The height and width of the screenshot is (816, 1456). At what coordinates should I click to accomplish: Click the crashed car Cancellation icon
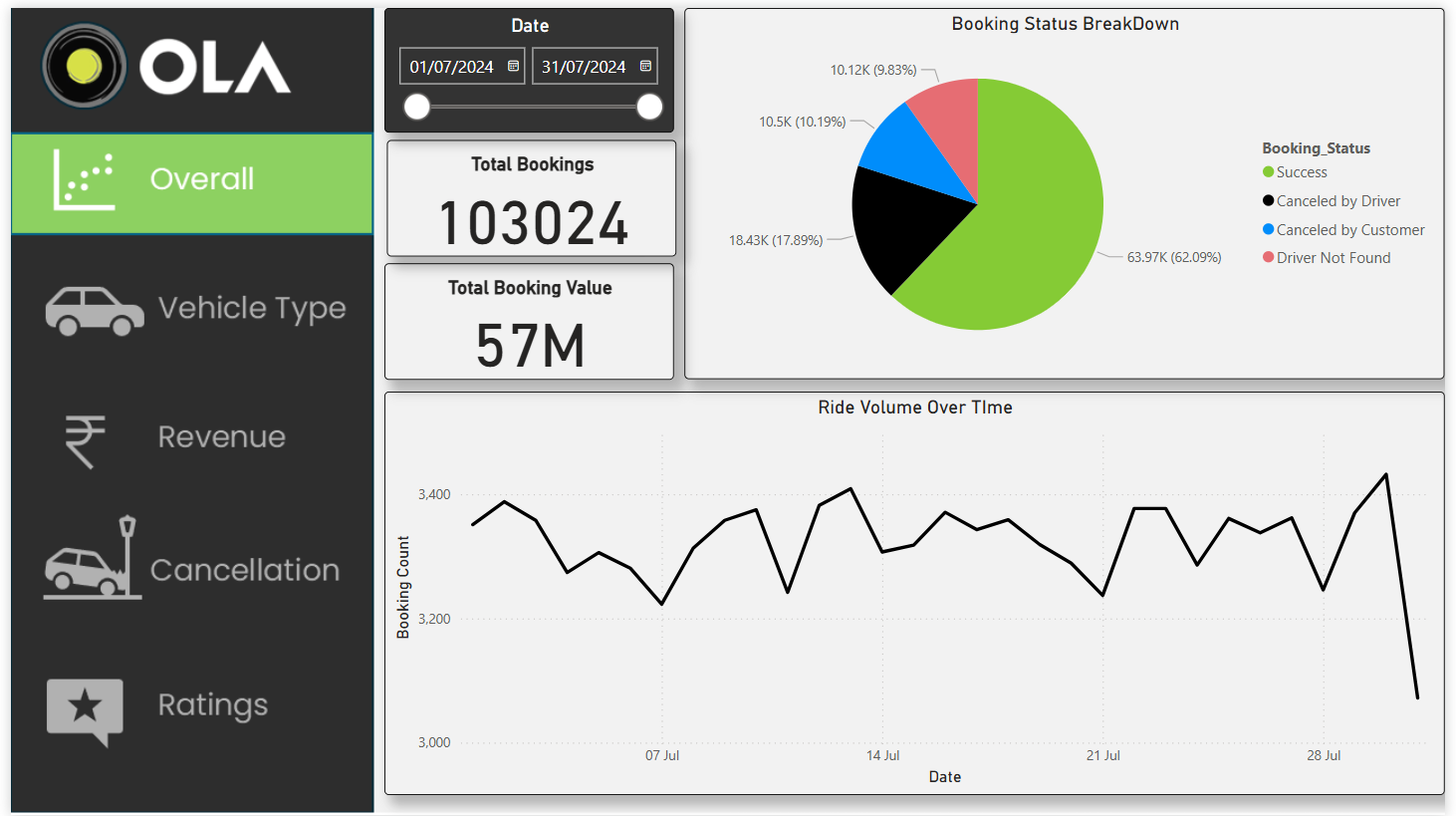93,558
